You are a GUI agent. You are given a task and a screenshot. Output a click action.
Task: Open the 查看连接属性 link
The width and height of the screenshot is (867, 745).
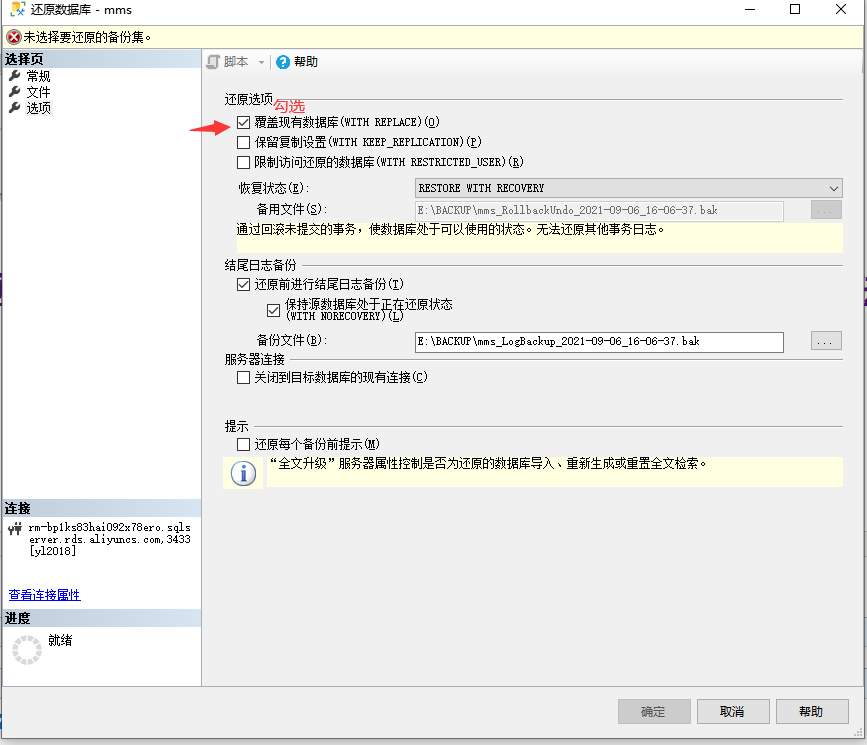tap(45, 595)
